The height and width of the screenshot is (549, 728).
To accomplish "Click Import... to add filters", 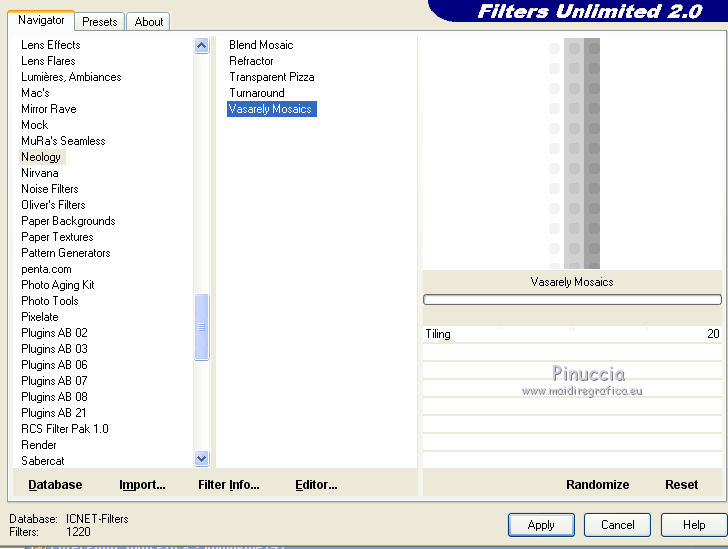I will pyautogui.click(x=142, y=484).
